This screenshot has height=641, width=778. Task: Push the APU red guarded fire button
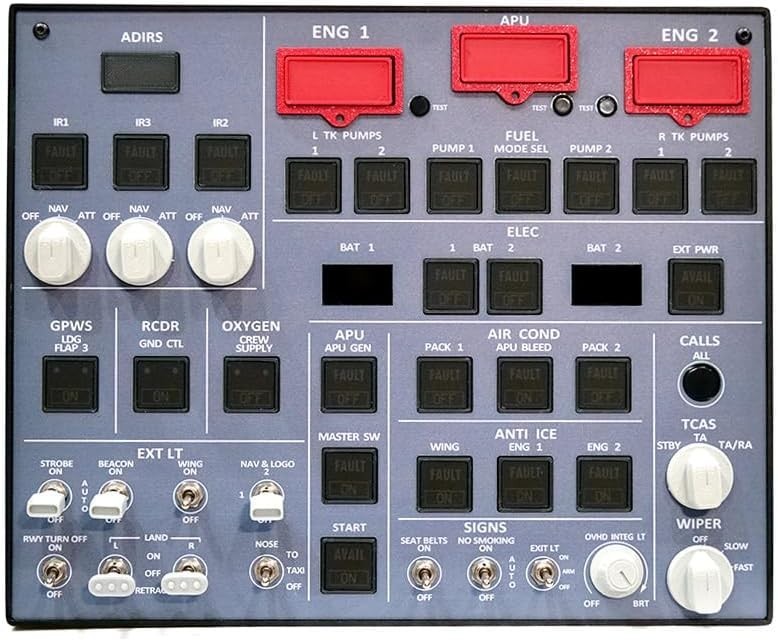pyautogui.click(x=515, y=61)
